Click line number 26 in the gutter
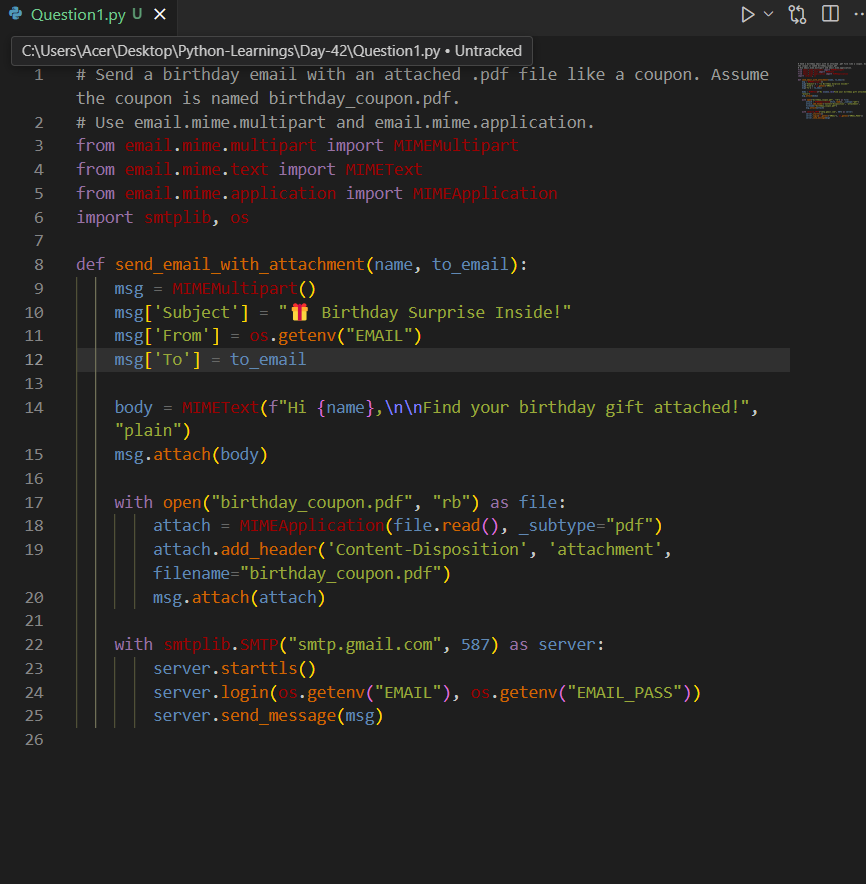The image size is (866, 884). coord(34,740)
